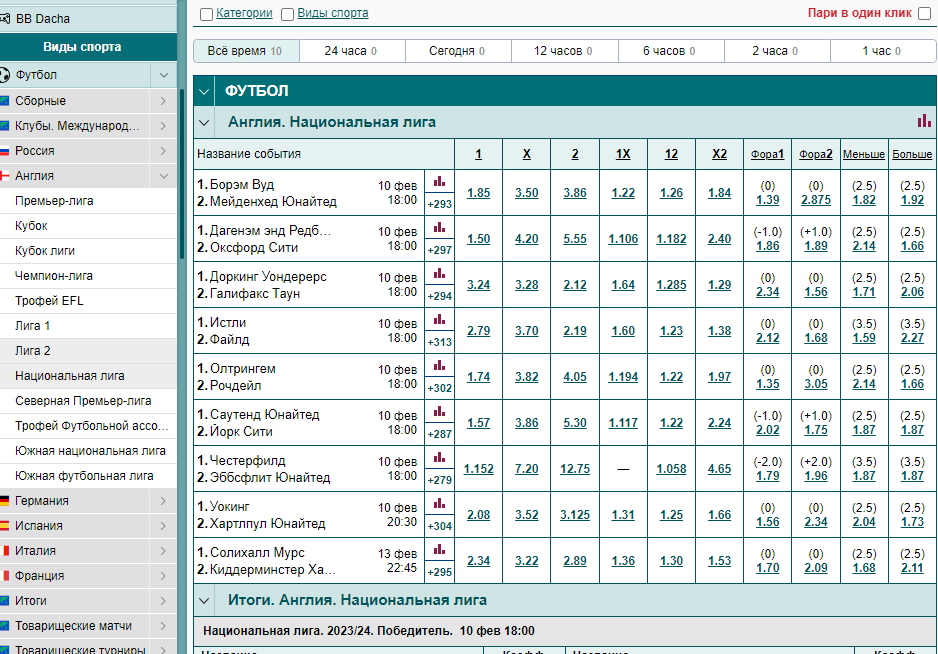Collapse Англия. Национальная лига section
Screen dimensions: 938x654
(x=204, y=123)
